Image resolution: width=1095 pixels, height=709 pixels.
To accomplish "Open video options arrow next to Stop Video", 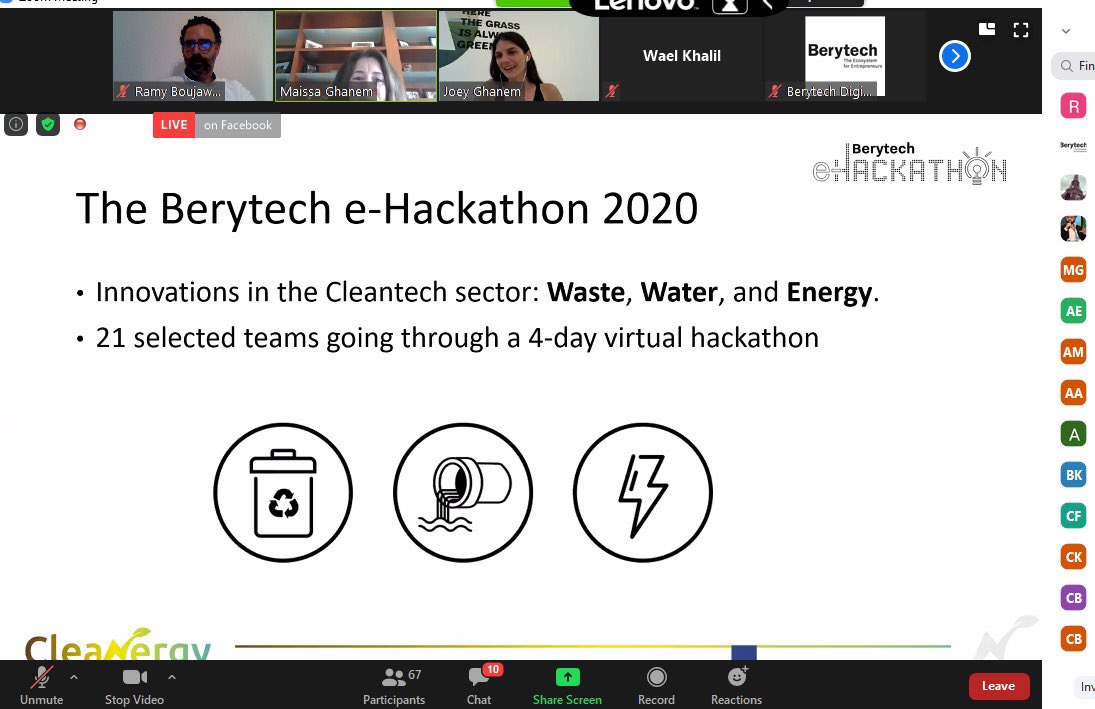I will [172, 677].
